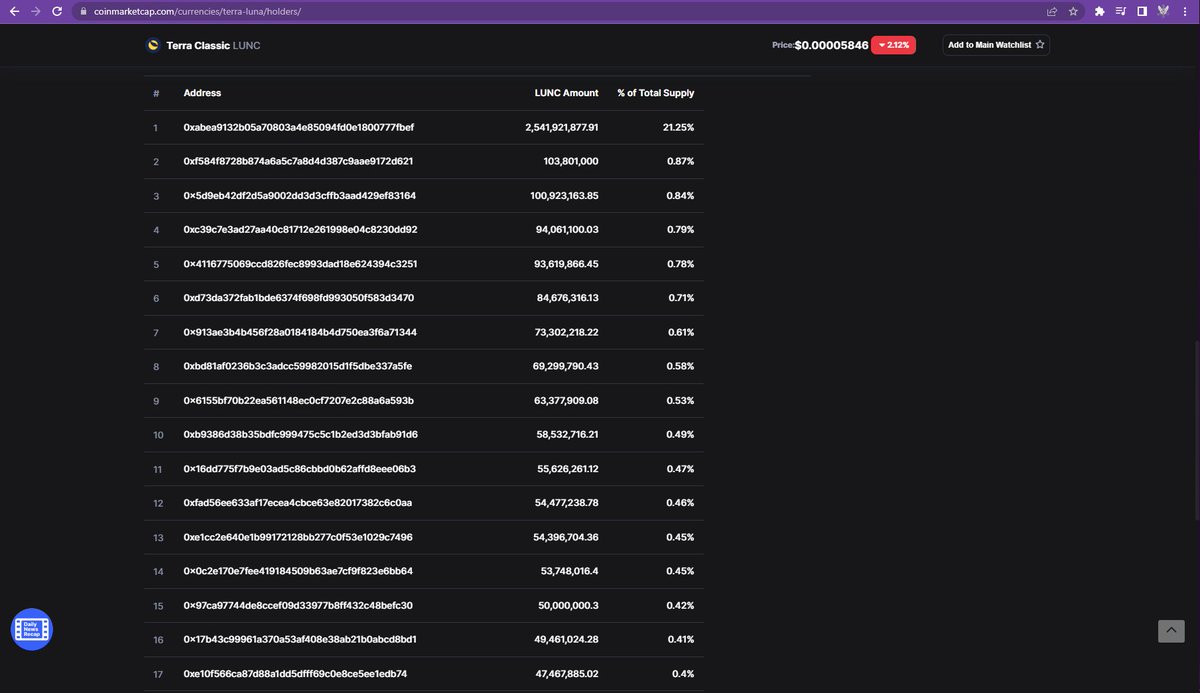Viewport: 1200px width, 693px height.
Task: Click the scroll-to-top arrow button
Action: point(1171,630)
